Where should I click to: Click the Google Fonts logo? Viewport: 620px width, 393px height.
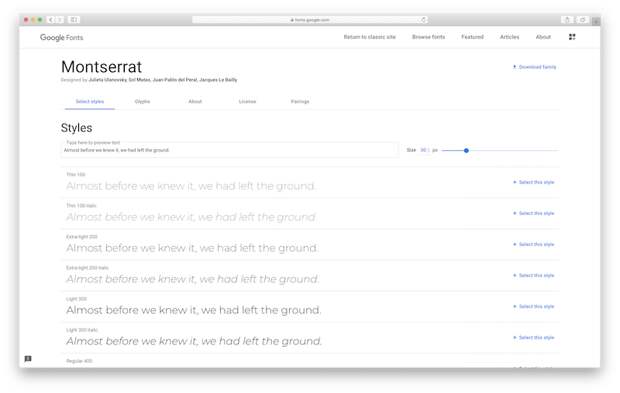61,37
